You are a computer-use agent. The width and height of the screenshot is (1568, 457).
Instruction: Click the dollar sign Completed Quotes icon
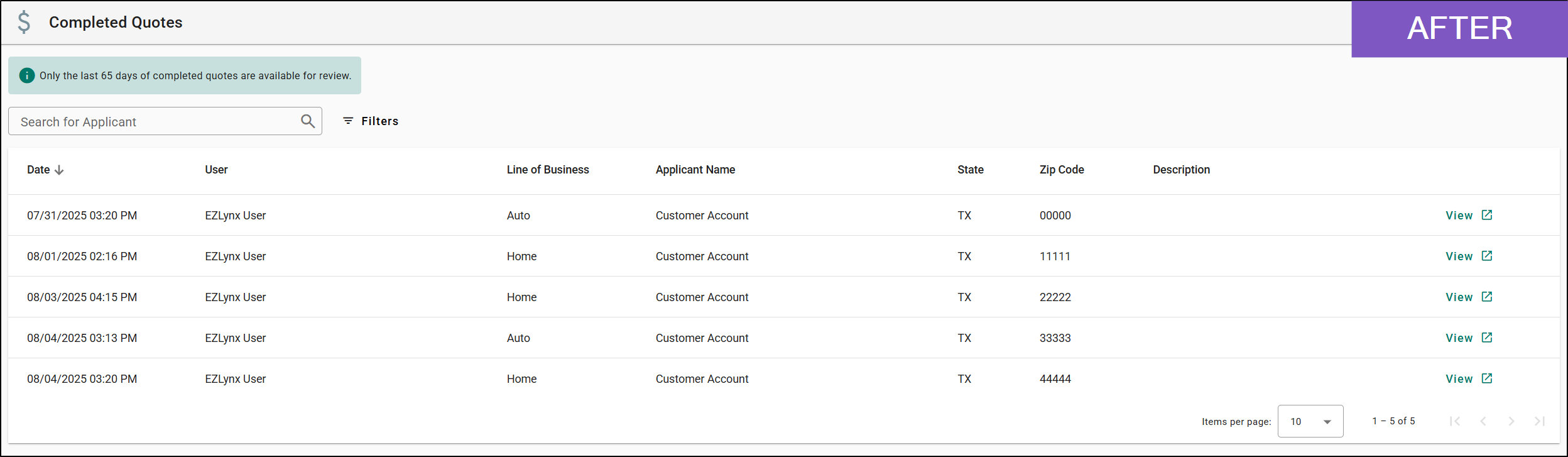24,22
